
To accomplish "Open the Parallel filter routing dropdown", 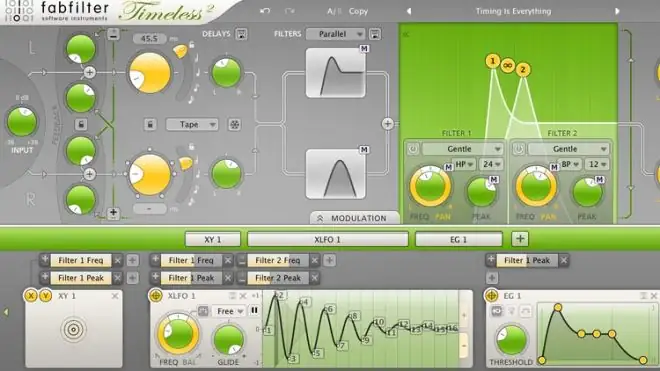I will point(335,34).
